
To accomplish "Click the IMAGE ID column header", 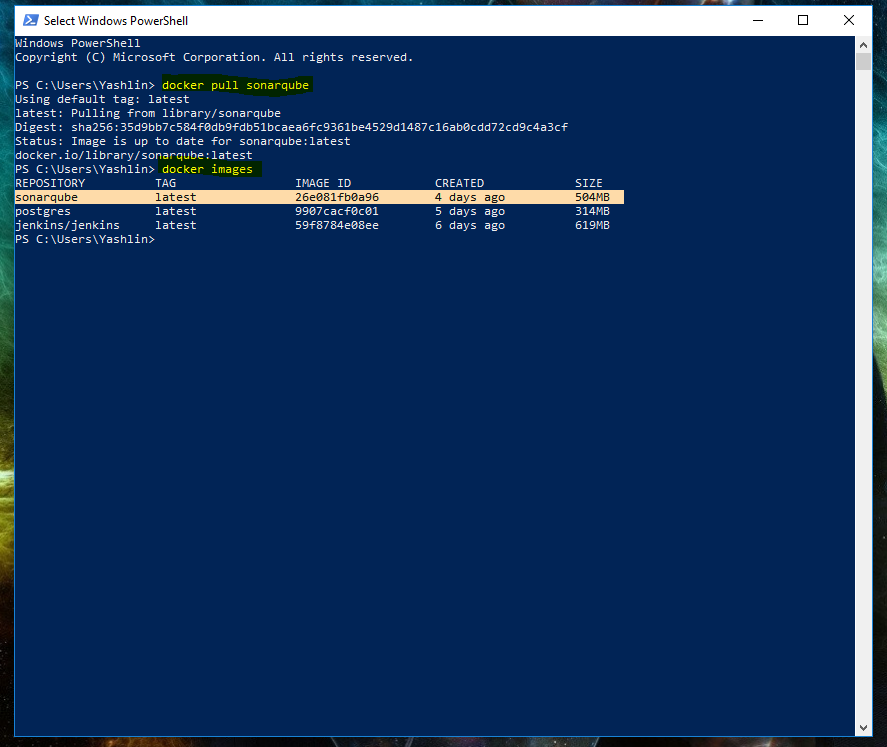I will [x=323, y=183].
